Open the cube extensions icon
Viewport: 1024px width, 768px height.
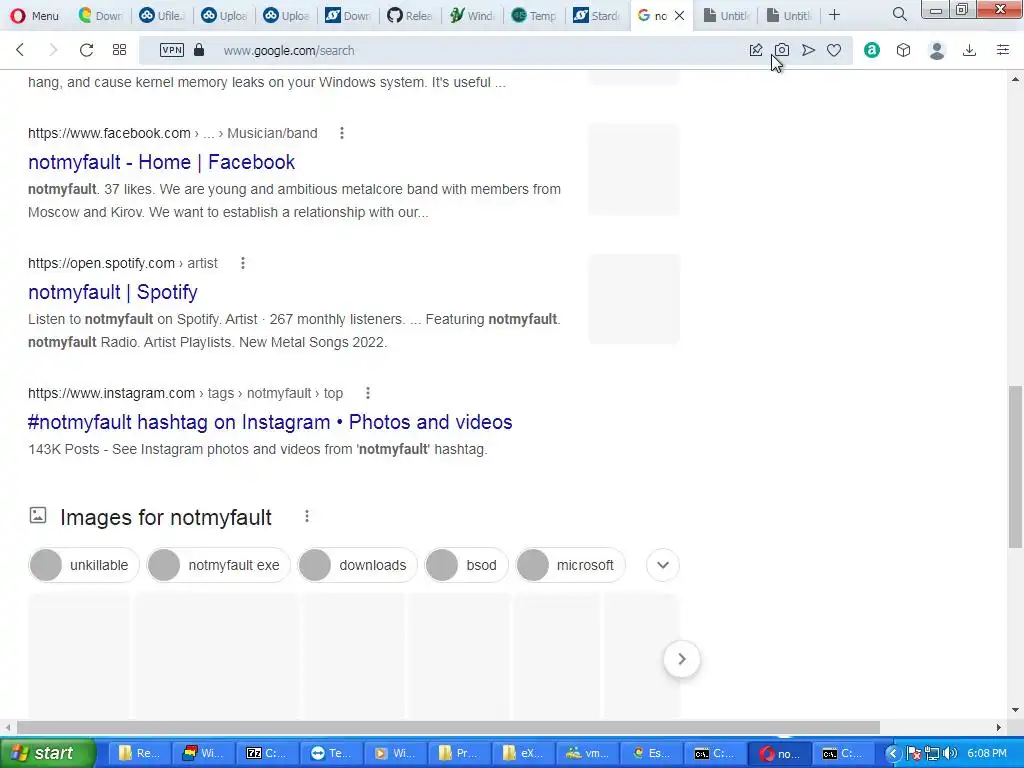click(903, 50)
